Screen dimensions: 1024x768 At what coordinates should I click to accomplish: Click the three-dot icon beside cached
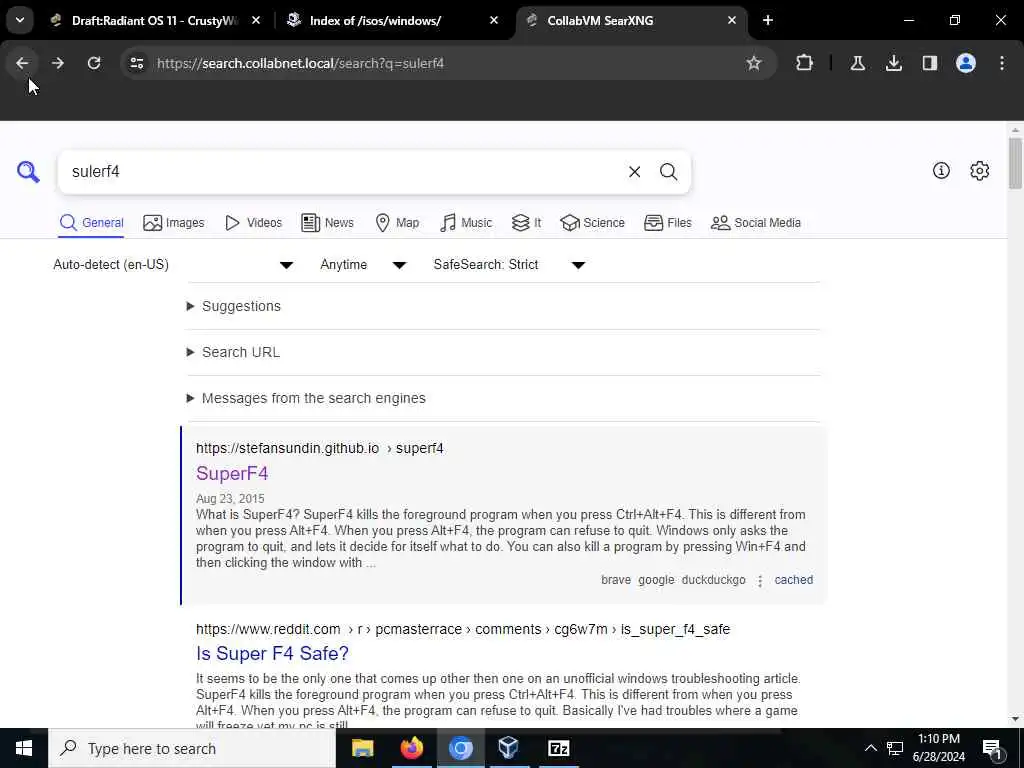[760, 581]
